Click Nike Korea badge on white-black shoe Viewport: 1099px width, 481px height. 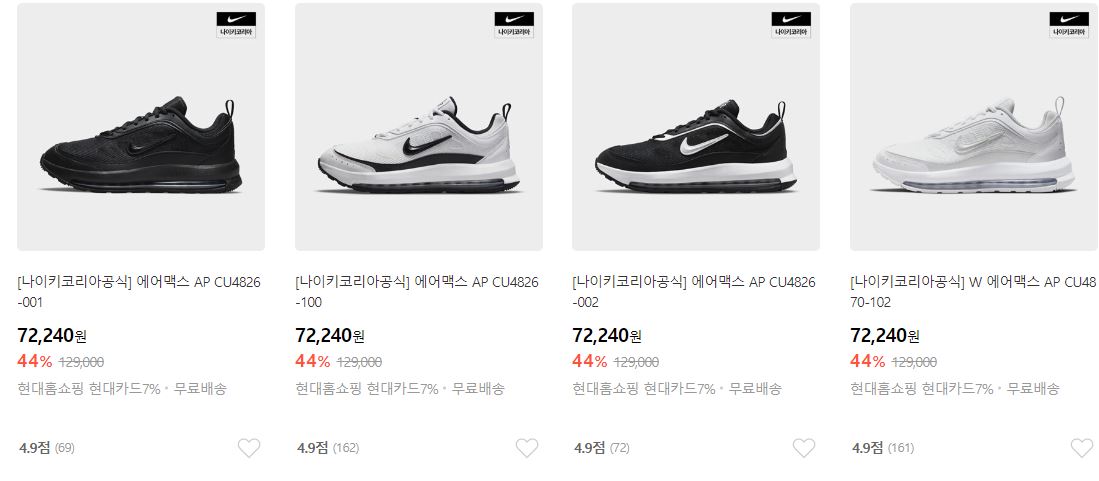(x=514, y=25)
